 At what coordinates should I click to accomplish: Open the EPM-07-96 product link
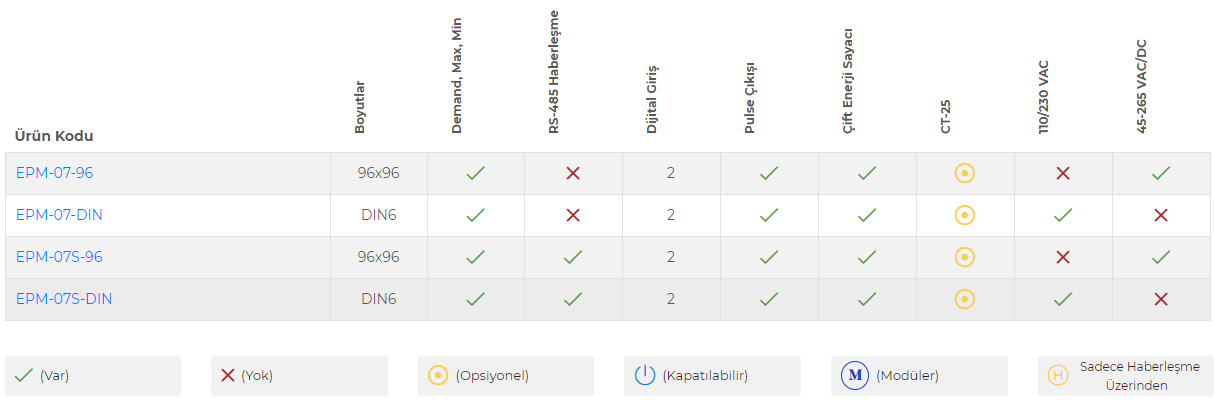(54, 173)
